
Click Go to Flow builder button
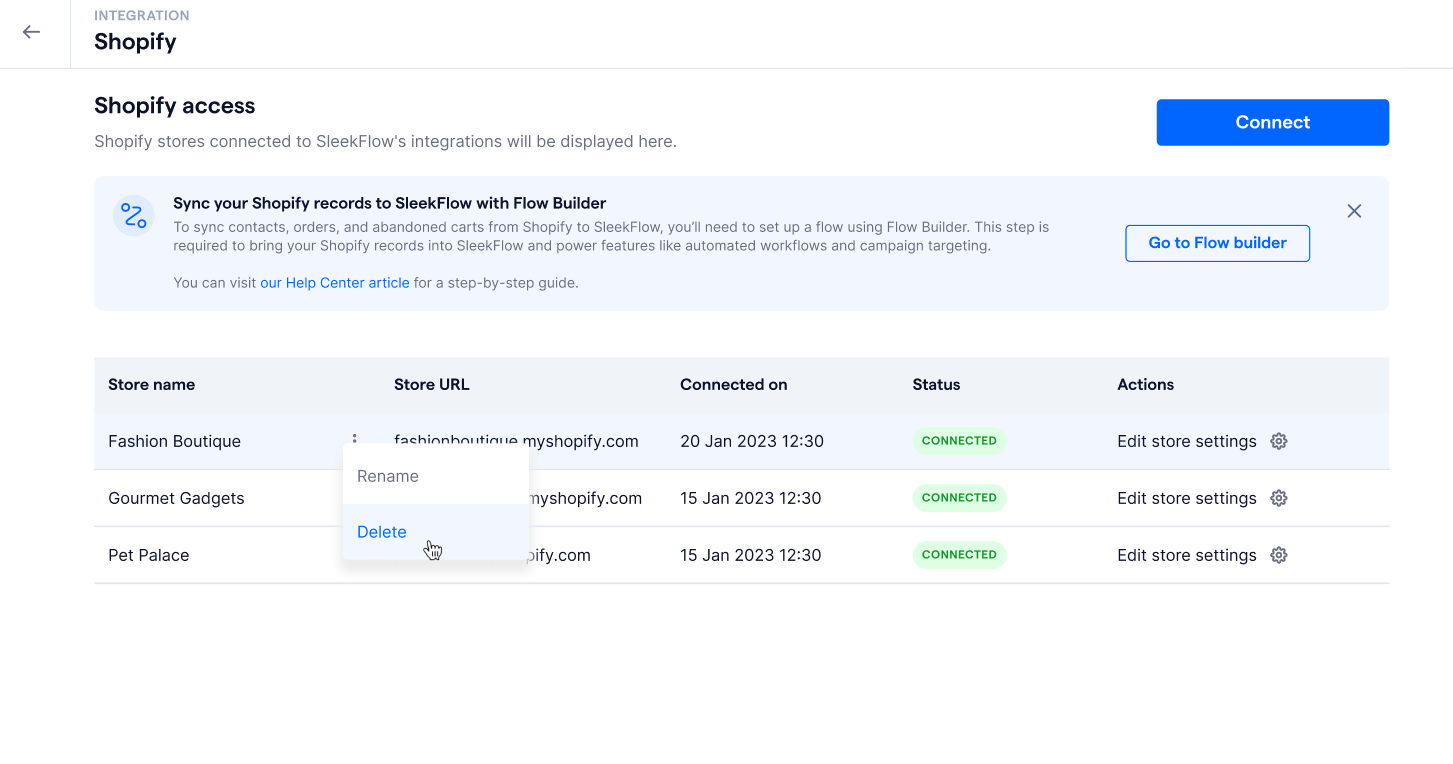coord(1217,243)
